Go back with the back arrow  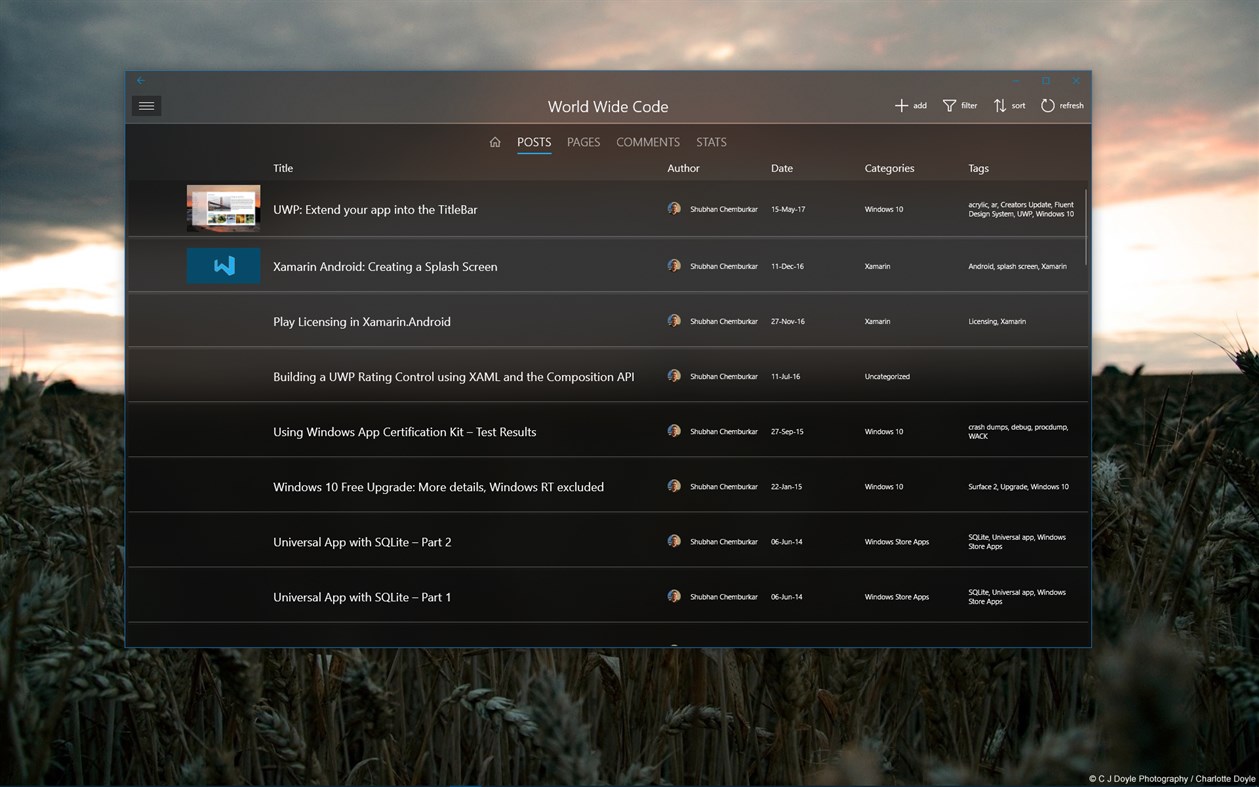click(140, 80)
